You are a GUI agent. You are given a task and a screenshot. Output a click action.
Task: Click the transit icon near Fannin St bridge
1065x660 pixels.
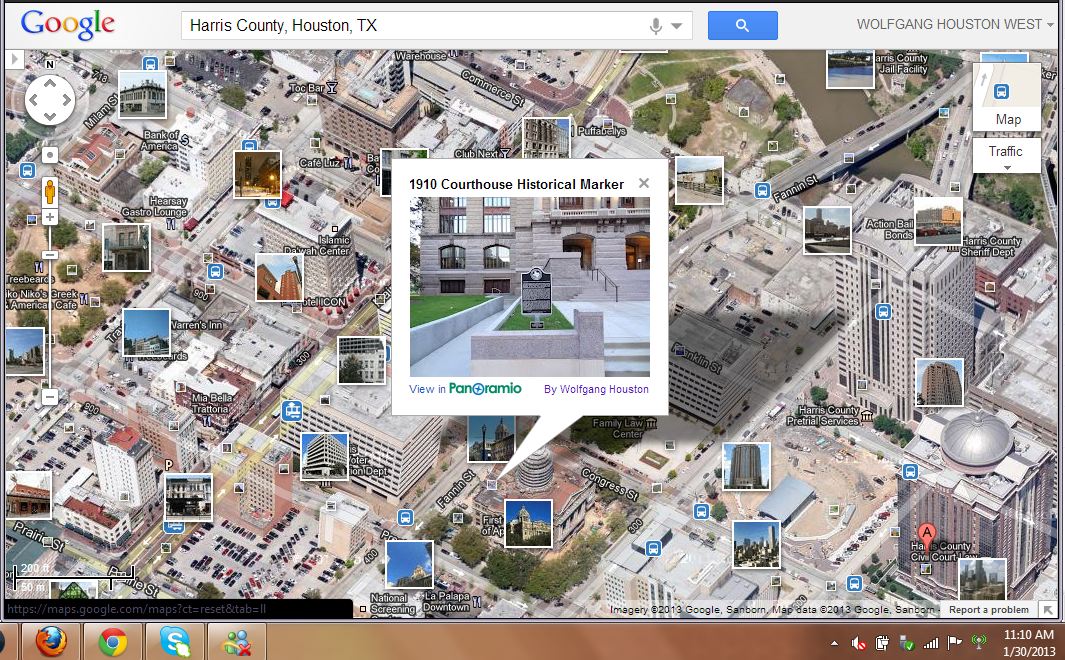click(x=762, y=191)
